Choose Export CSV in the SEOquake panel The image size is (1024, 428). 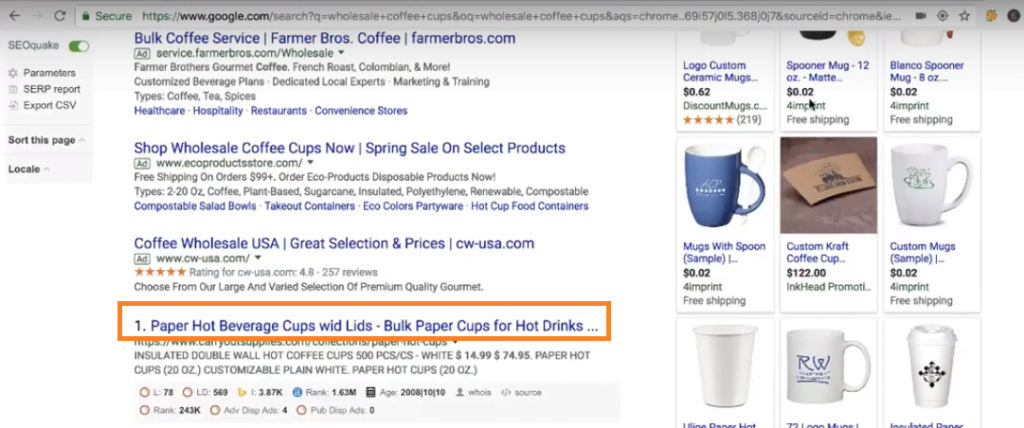50,105
